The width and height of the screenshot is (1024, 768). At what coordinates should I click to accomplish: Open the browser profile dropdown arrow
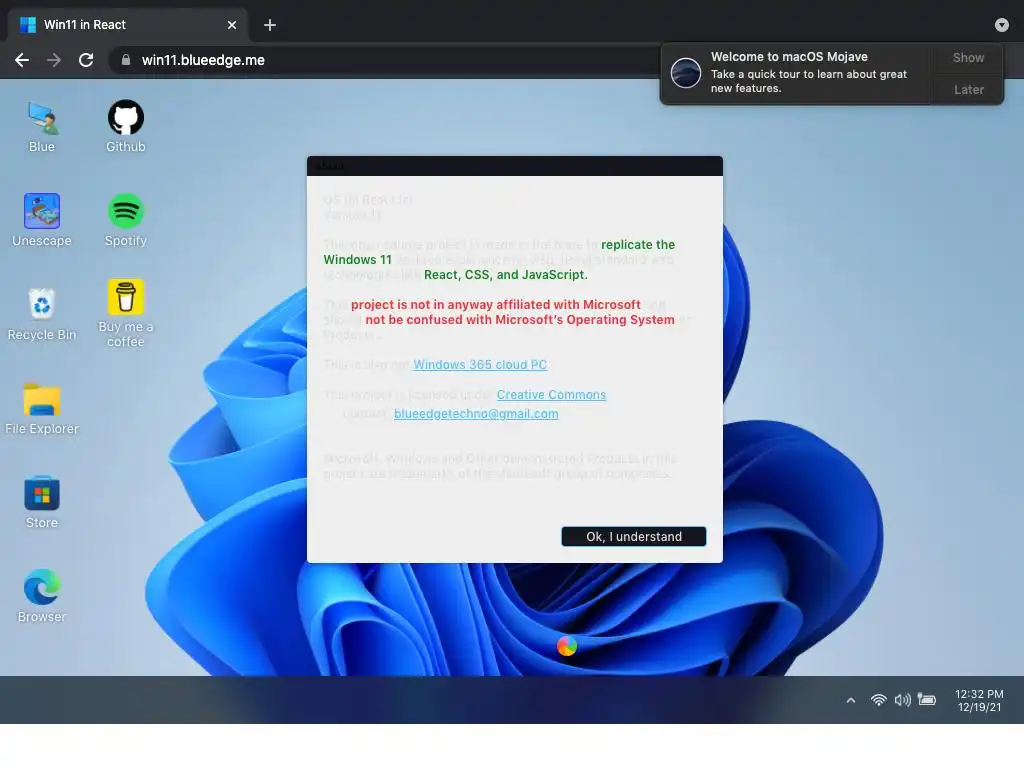[x=1002, y=25]
